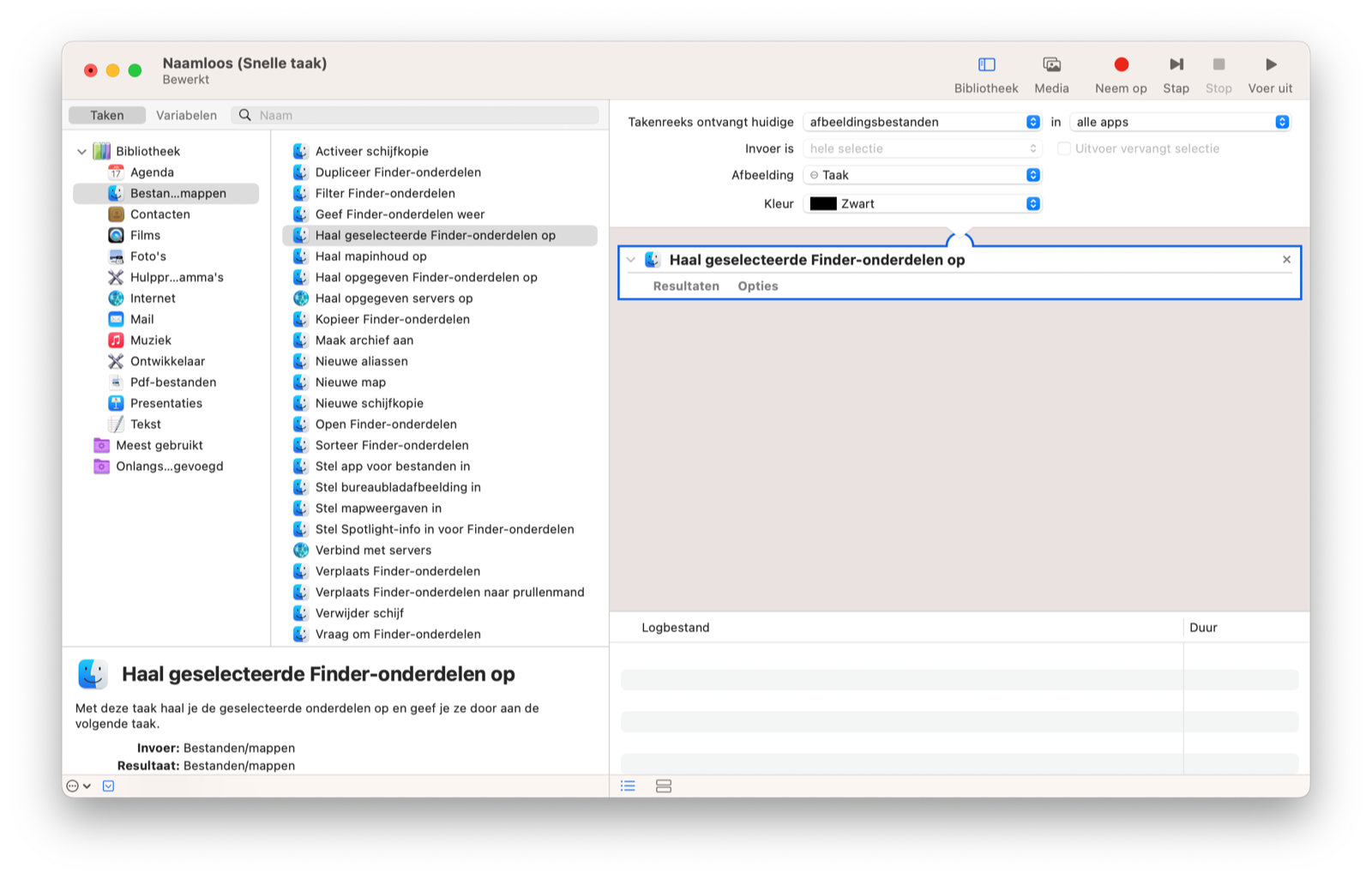This screenshot has width=1372, height=879.
Task: Show the variables list view
Action: [664, 786]
